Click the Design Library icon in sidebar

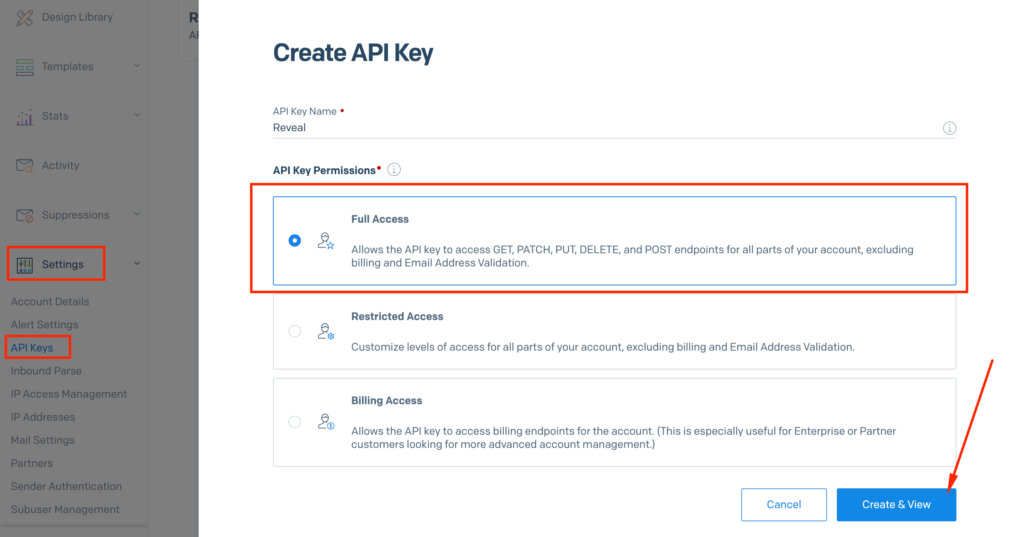tap(25, 17)
